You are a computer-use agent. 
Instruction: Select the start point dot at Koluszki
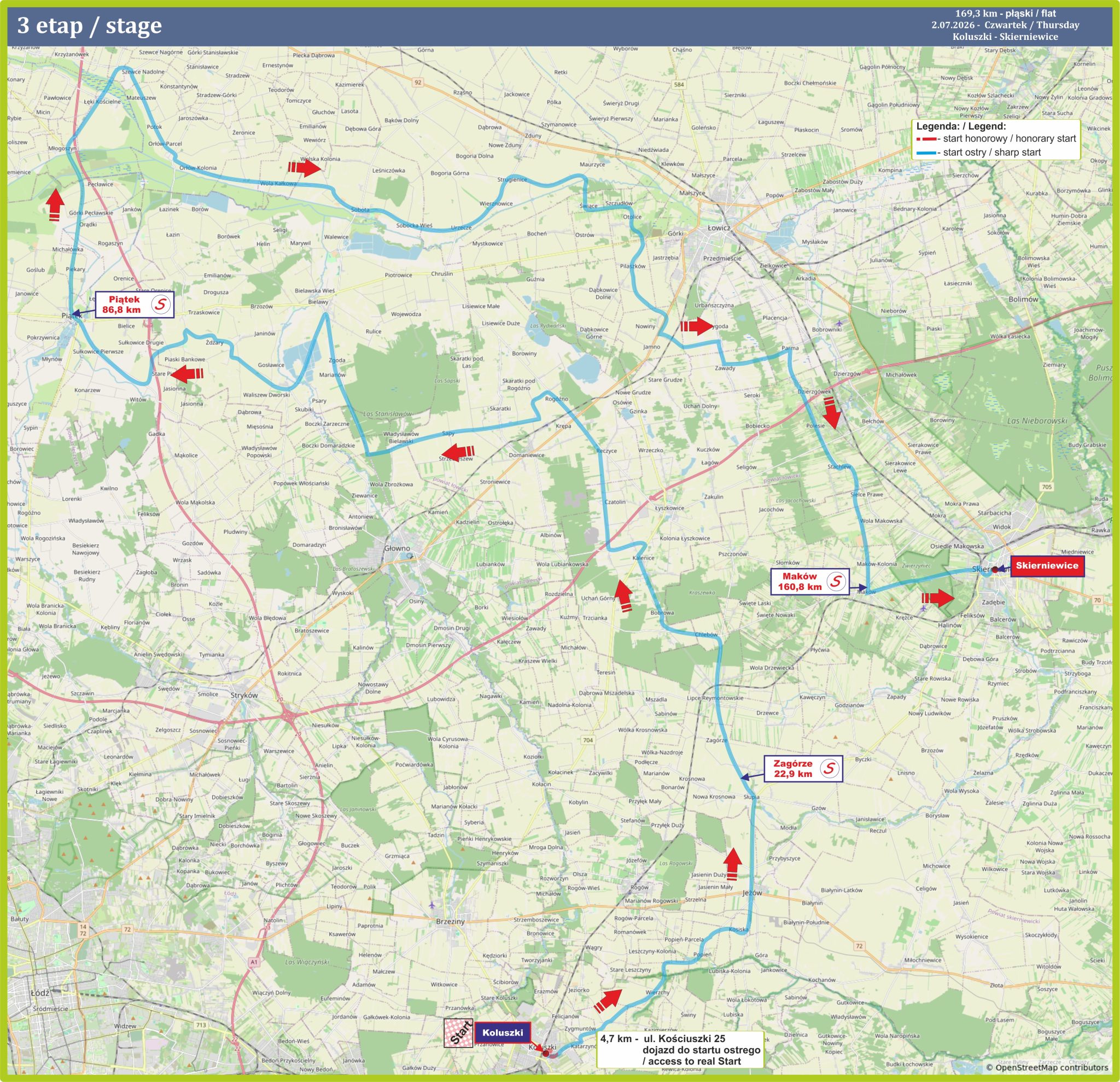coord(546,1053)
